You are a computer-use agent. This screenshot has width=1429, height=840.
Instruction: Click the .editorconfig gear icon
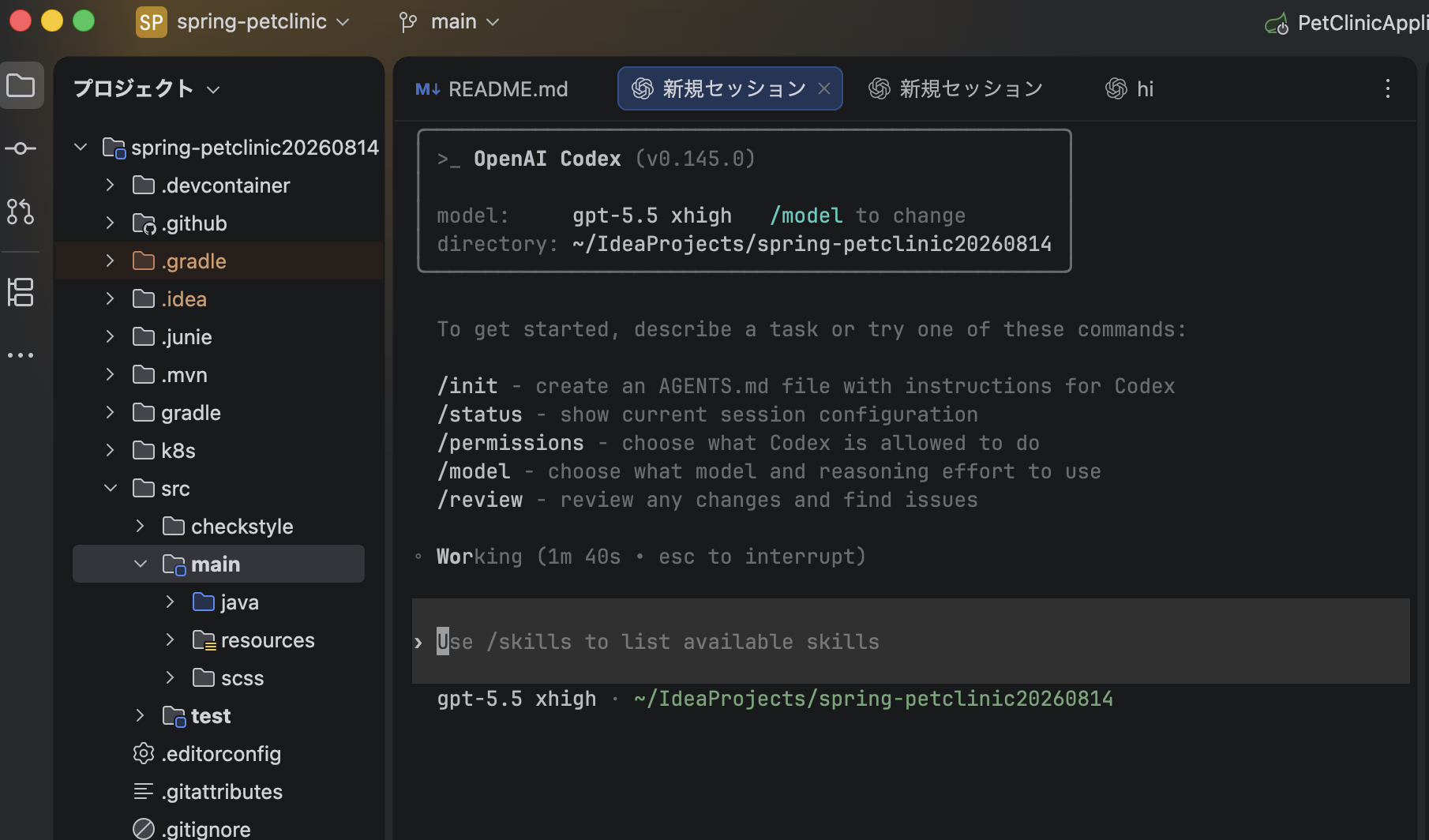pyautogui.click(x=144, y=753)
